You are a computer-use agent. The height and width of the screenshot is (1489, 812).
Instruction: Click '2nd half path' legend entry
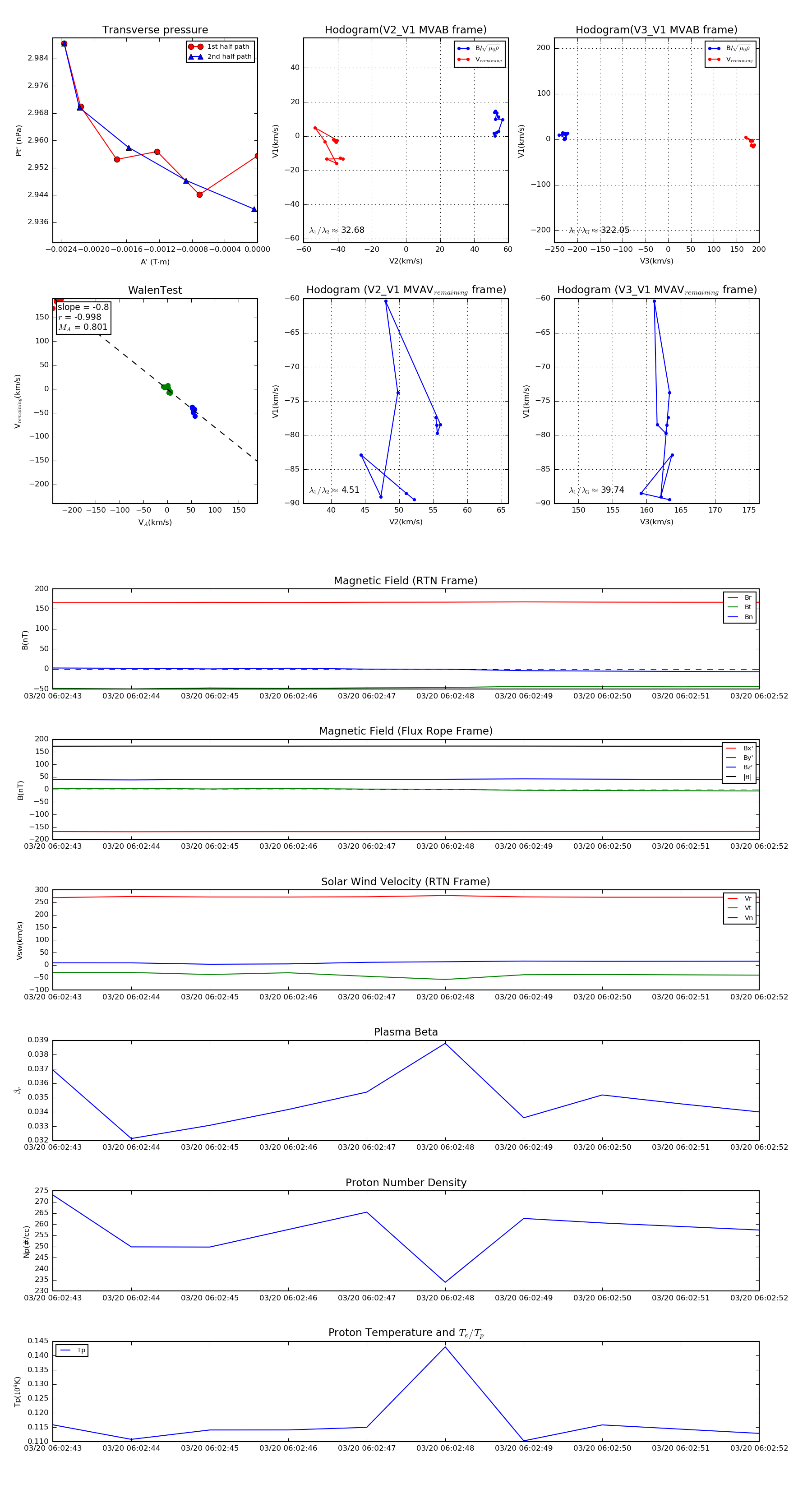click(220, 57)
